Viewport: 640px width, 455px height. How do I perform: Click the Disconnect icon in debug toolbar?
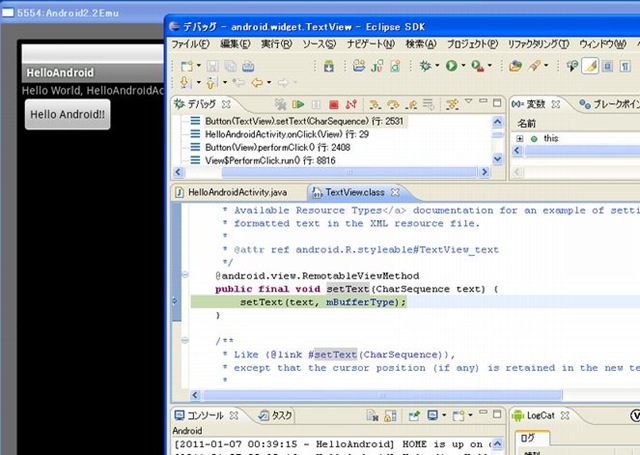click(349, 104)
